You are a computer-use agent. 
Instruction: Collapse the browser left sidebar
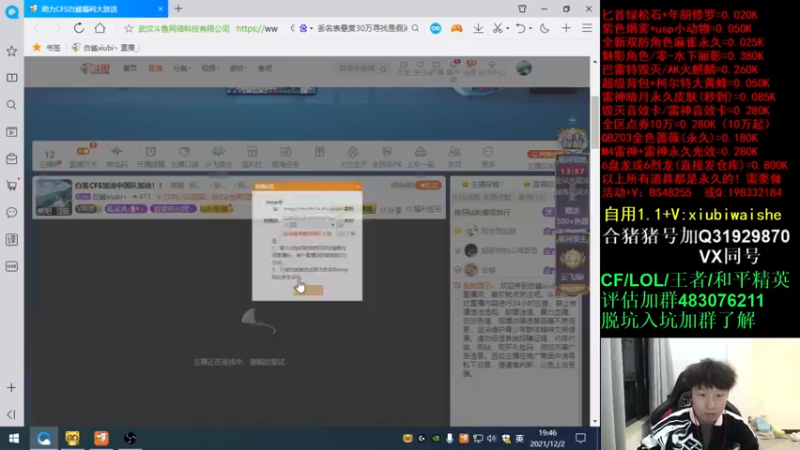12,414
